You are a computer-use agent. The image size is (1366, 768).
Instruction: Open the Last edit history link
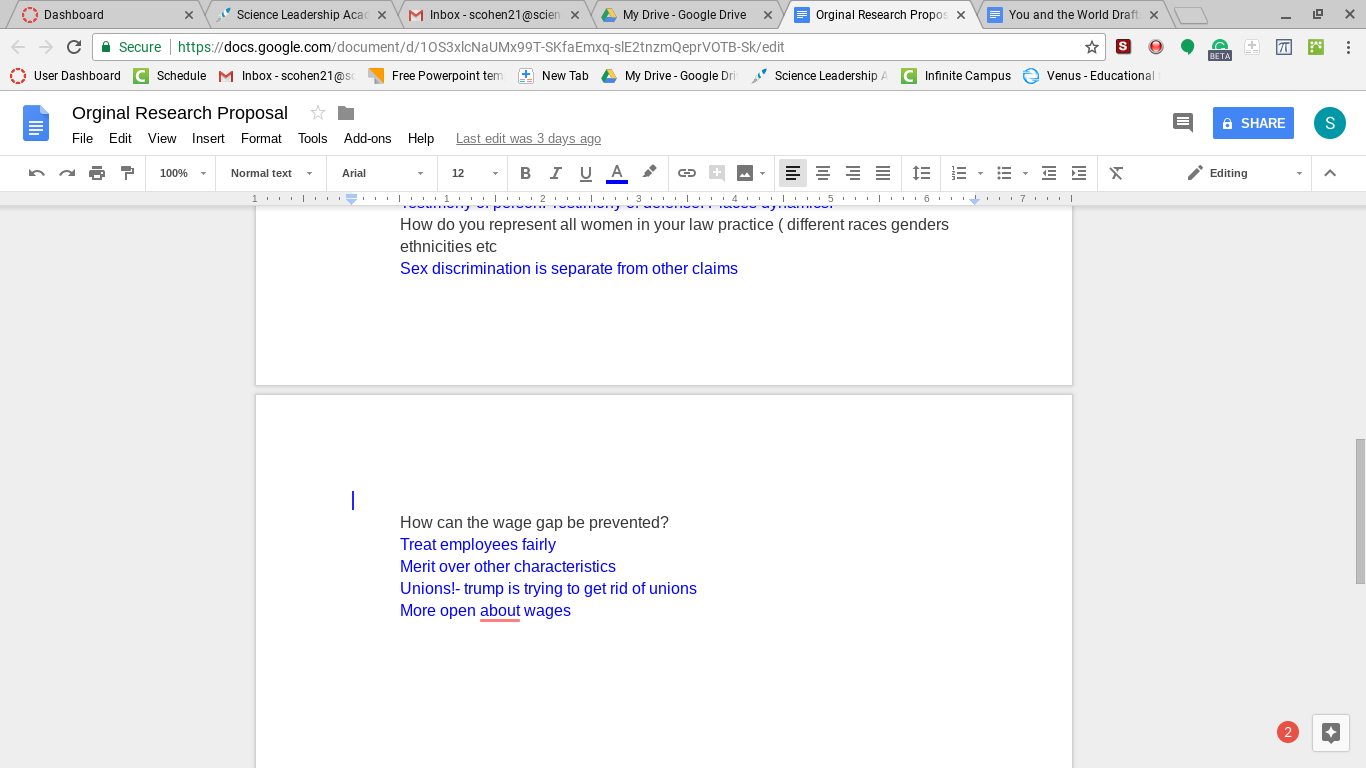[528, 139]
